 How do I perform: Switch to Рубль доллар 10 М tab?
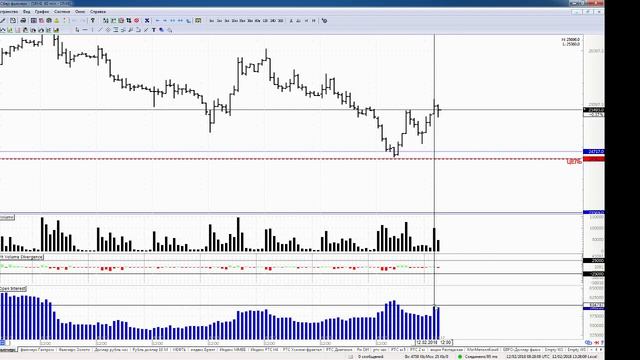(150, 350)
